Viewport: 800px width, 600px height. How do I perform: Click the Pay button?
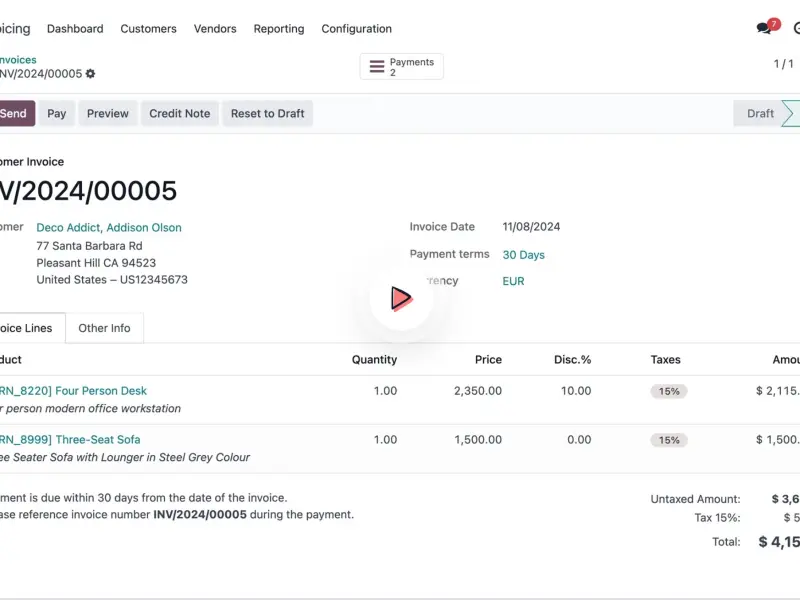(57, 114)
